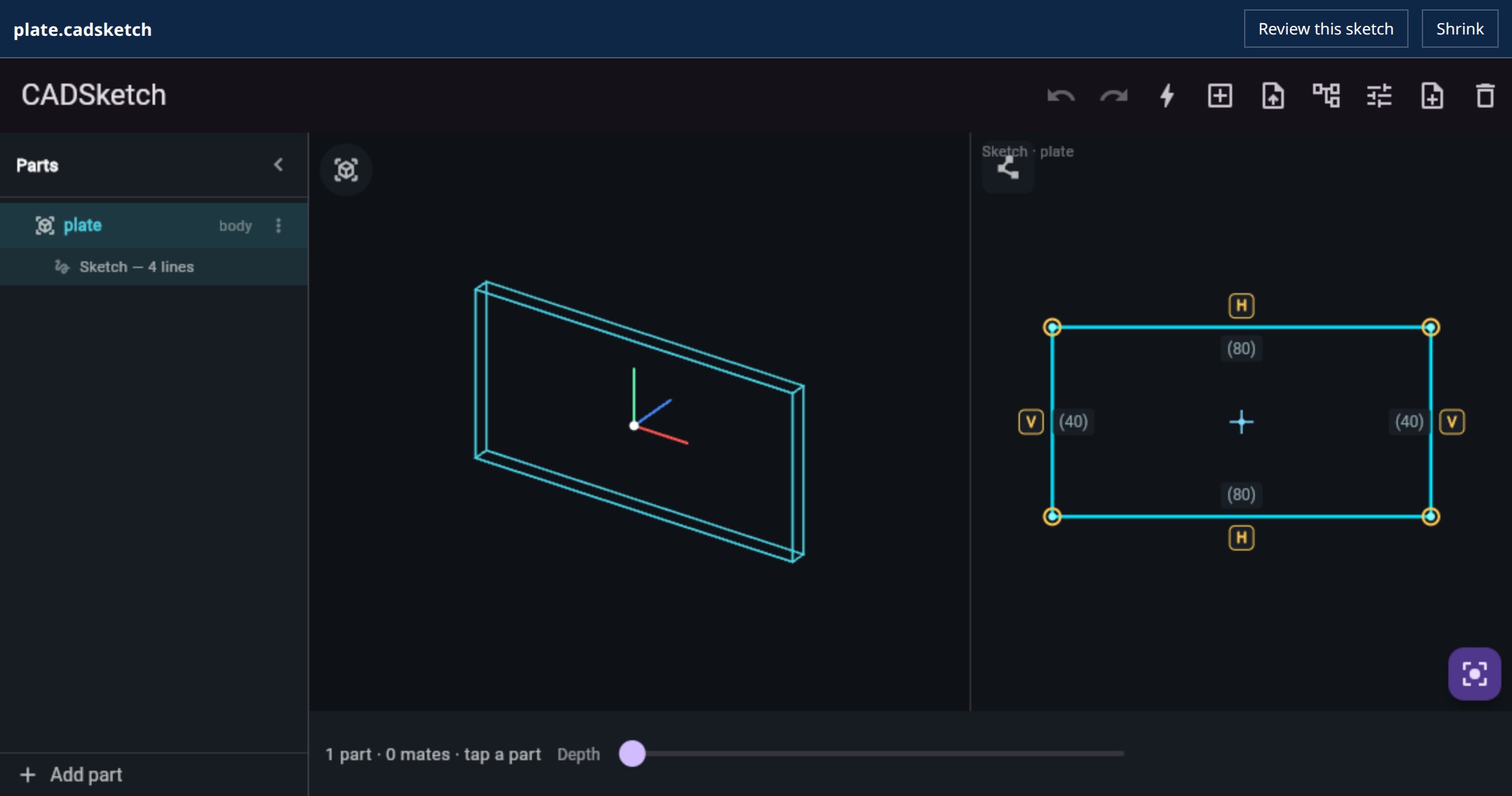
Task: Click the Shrink button
Action: click(x=1460, y=29)
